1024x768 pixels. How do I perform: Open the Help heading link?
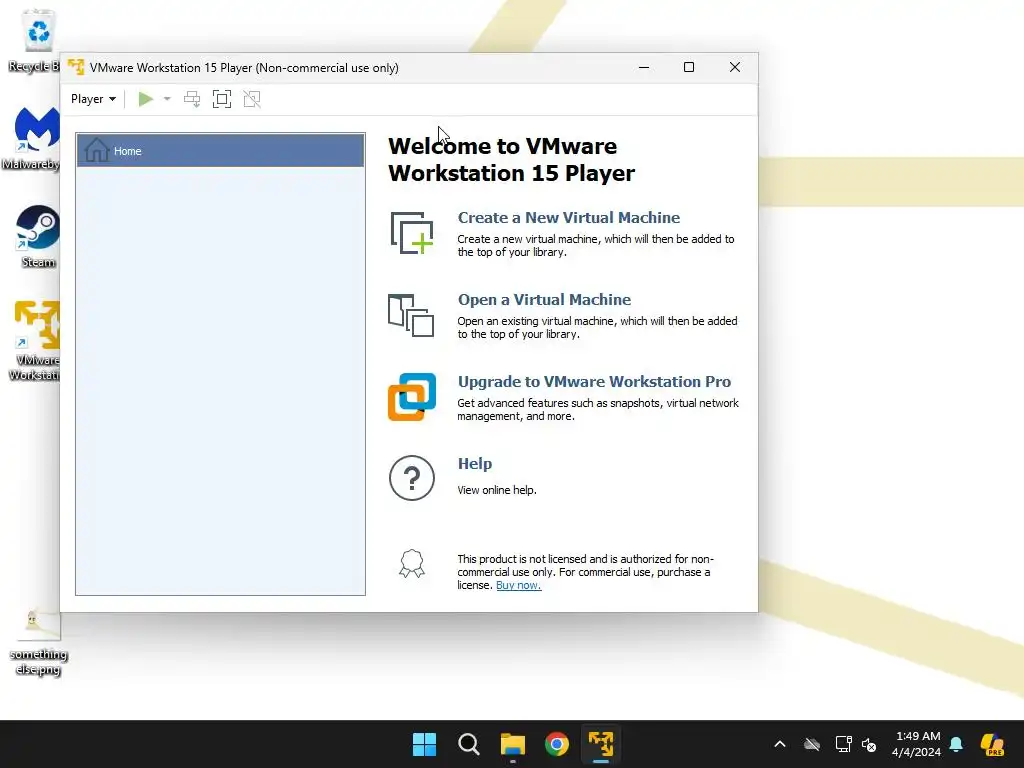pos(475,464)
